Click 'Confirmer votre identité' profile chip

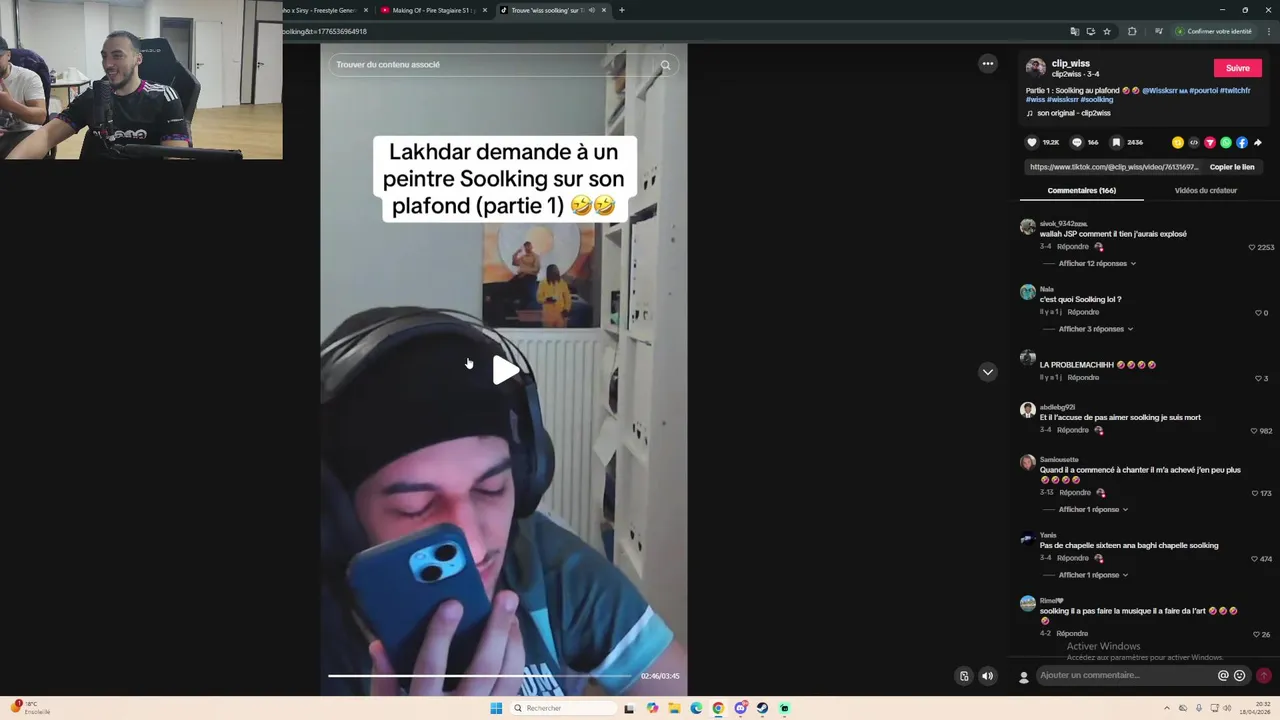[1214, 31]
